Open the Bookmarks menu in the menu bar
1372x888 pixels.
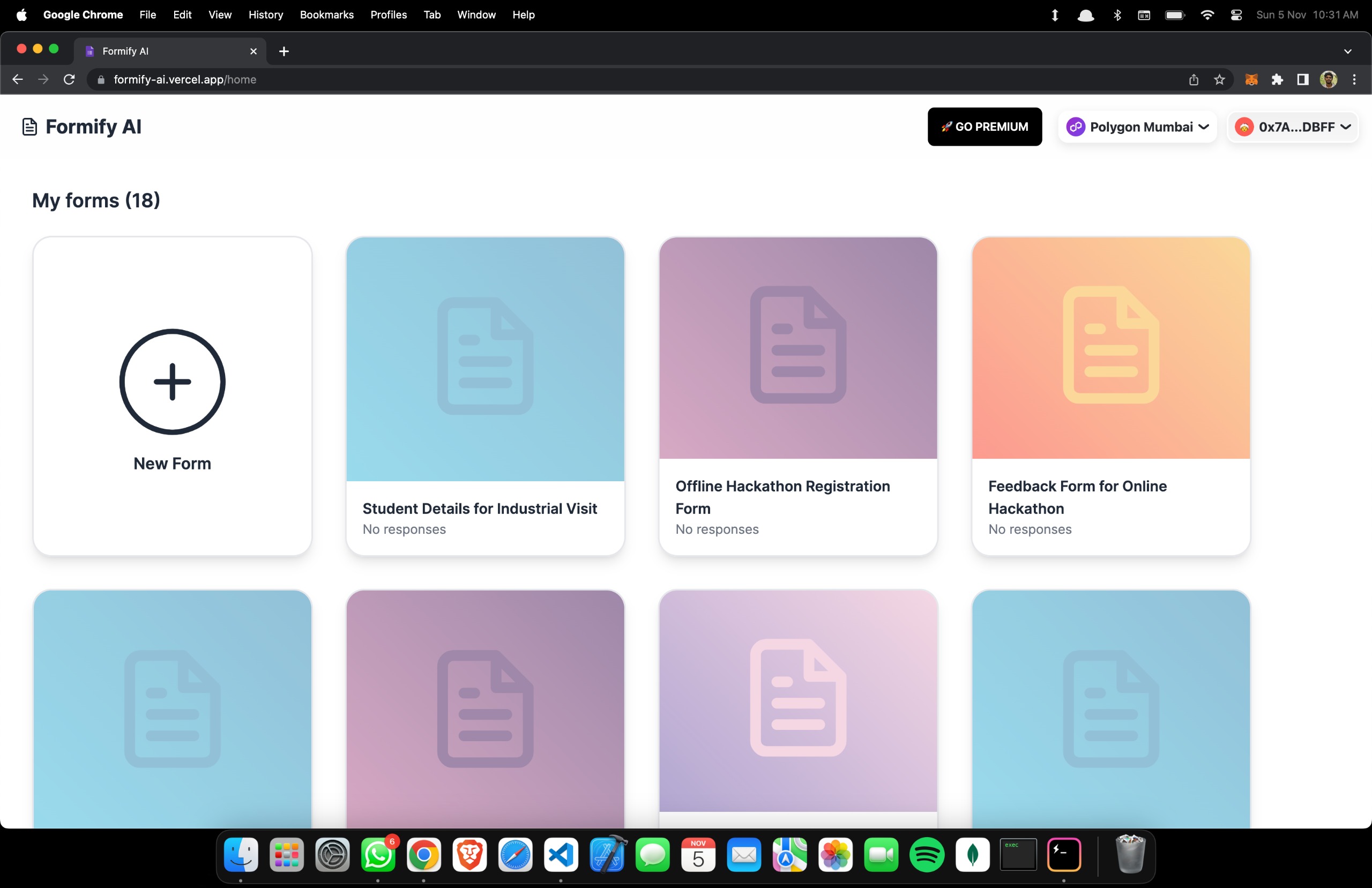tap(326, 15)
